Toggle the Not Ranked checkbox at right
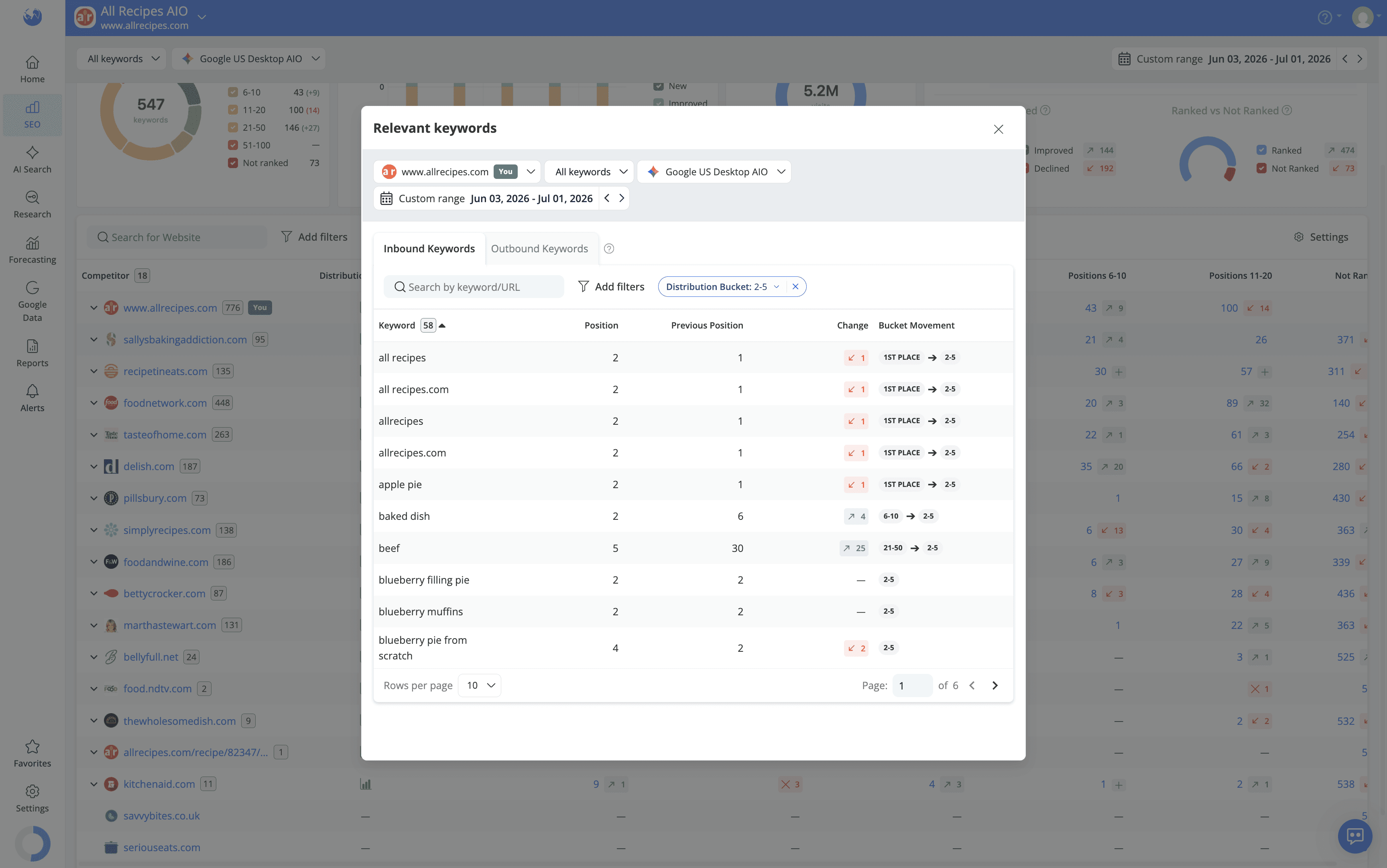1387x868 pixels. pyautogui.click(x=1261, y=168)
